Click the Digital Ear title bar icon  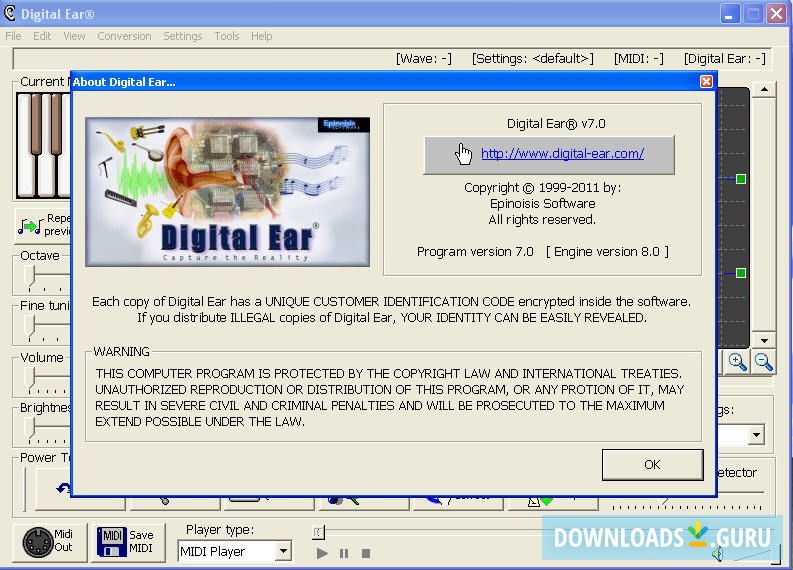pyautogui.click(x=9, y=13)
